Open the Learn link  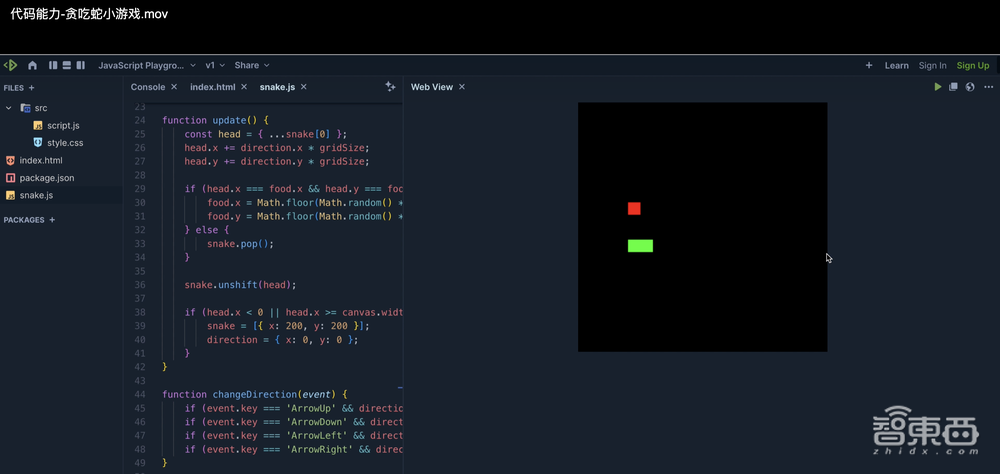tap(897, 65)
